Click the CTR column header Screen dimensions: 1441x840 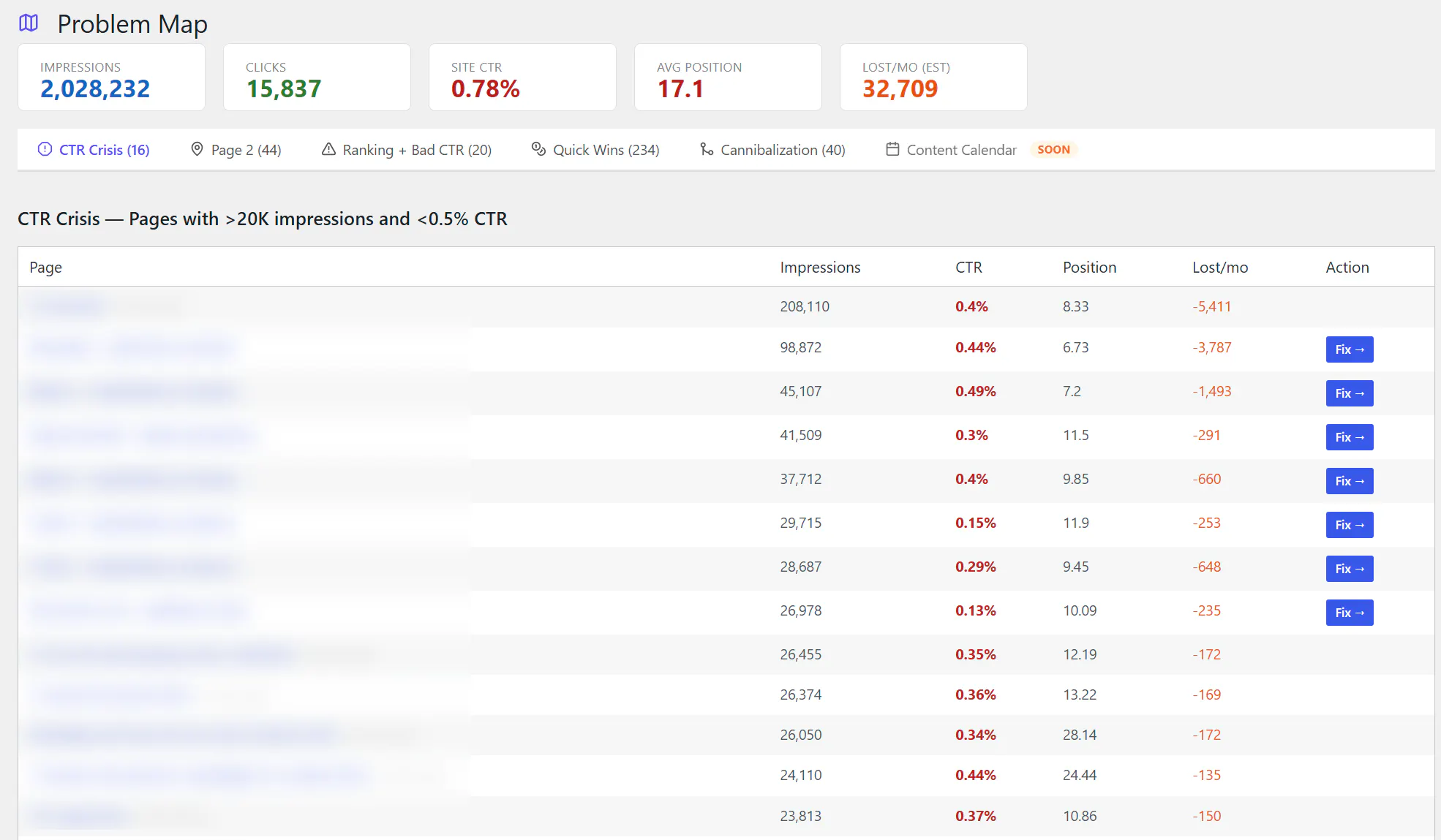click(968, 268)
